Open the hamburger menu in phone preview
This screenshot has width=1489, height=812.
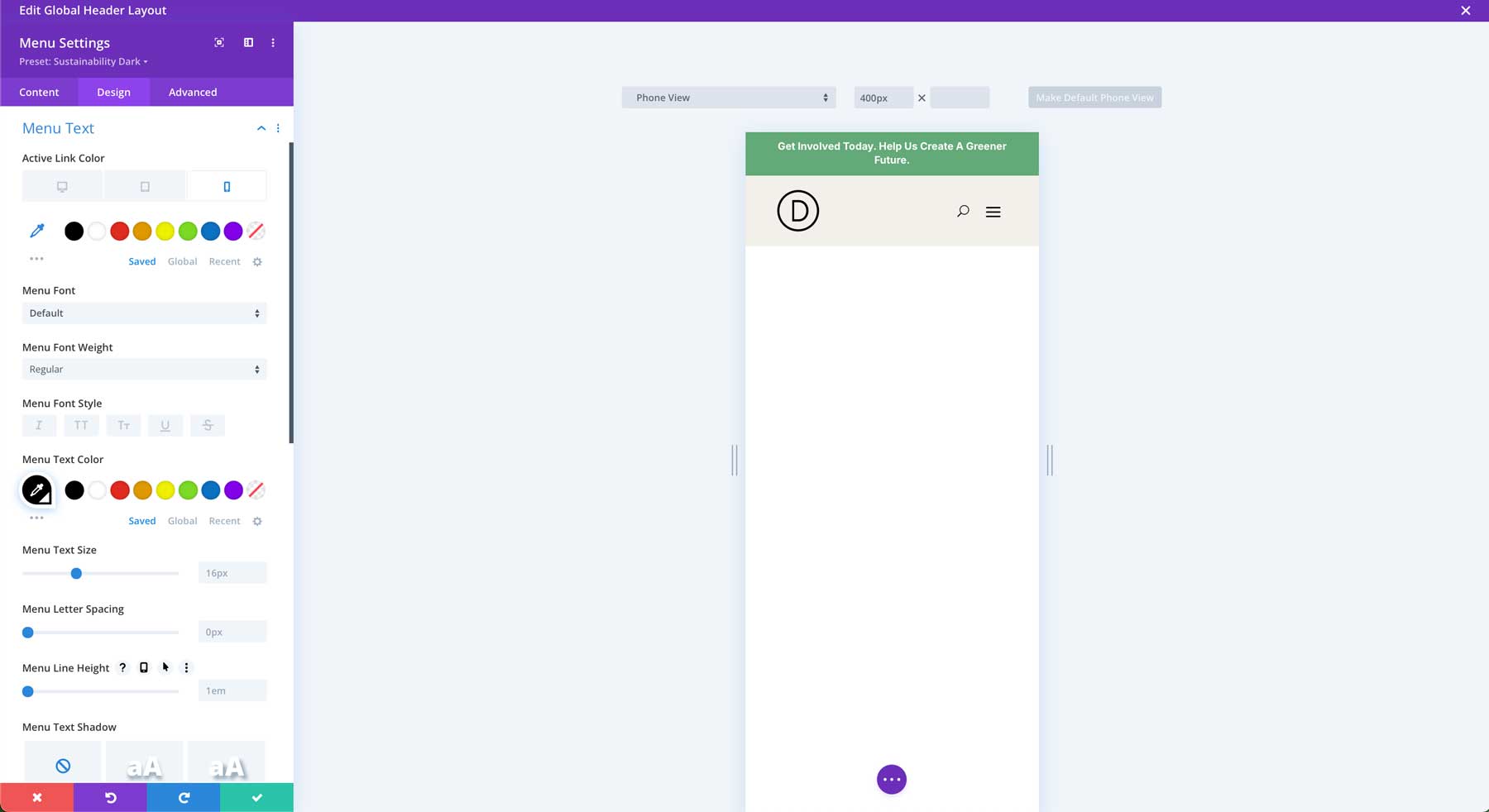pos(993,212)
